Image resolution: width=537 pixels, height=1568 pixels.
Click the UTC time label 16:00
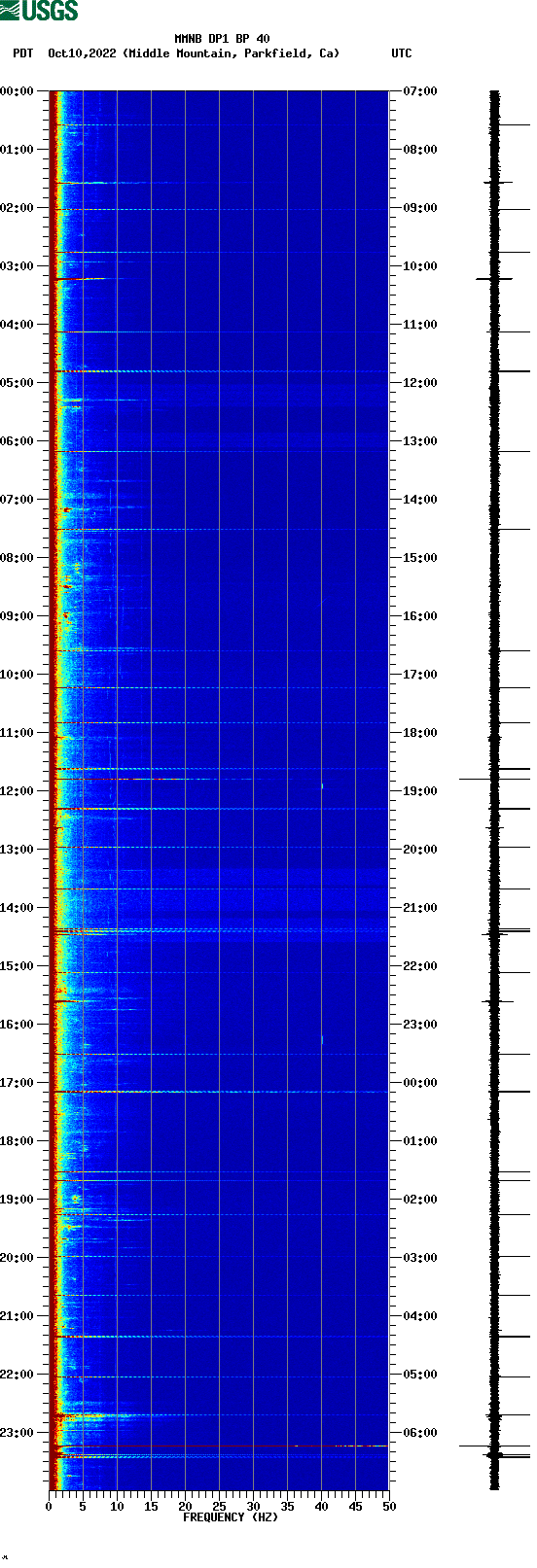pyautogui.click(x=420, y=616)
